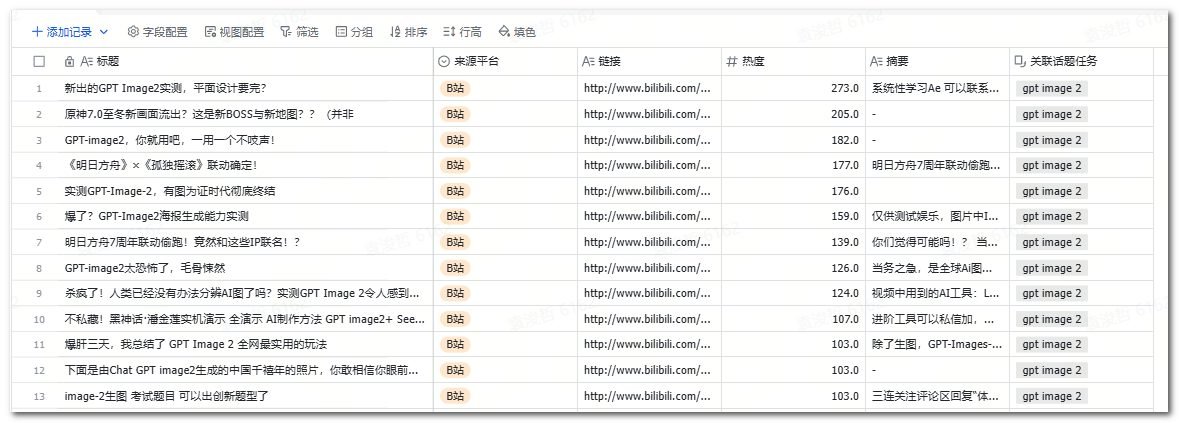
Task: Select the 热度 cell showing 139.0
Action: click(x=793, y=242)
